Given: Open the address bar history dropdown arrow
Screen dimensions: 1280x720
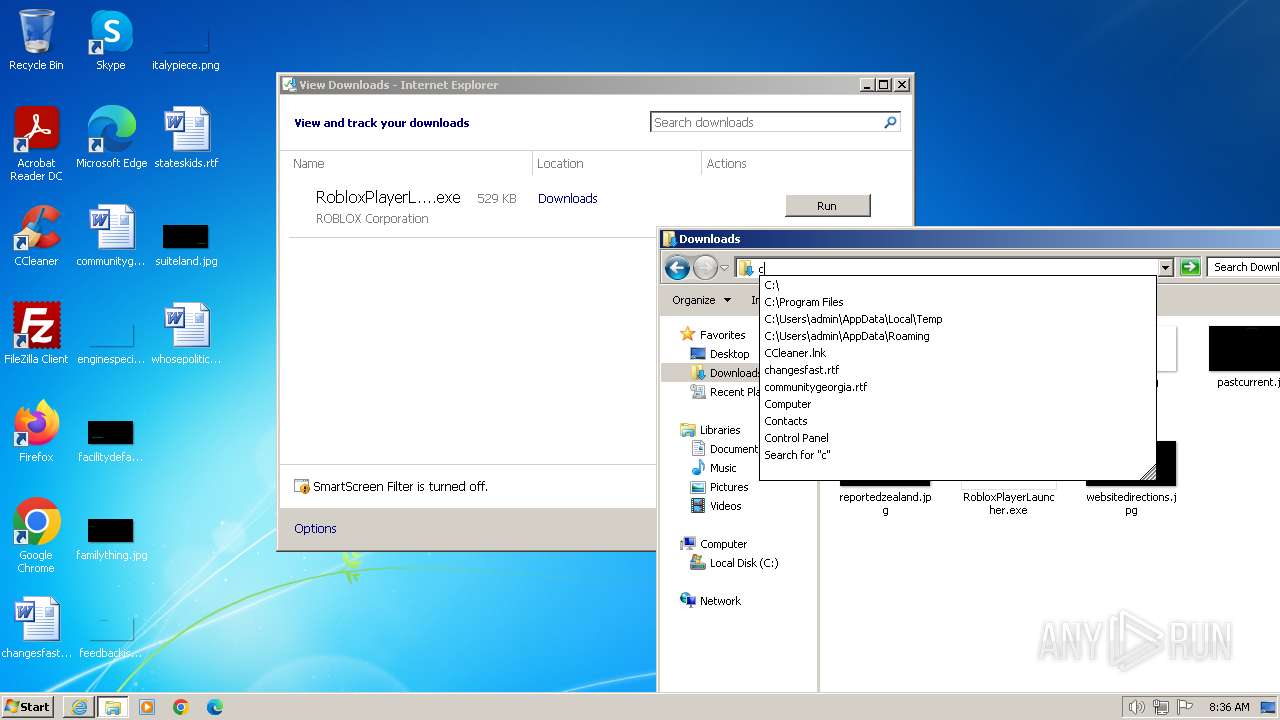Looking at the screenshot, I should point(1165,268).
